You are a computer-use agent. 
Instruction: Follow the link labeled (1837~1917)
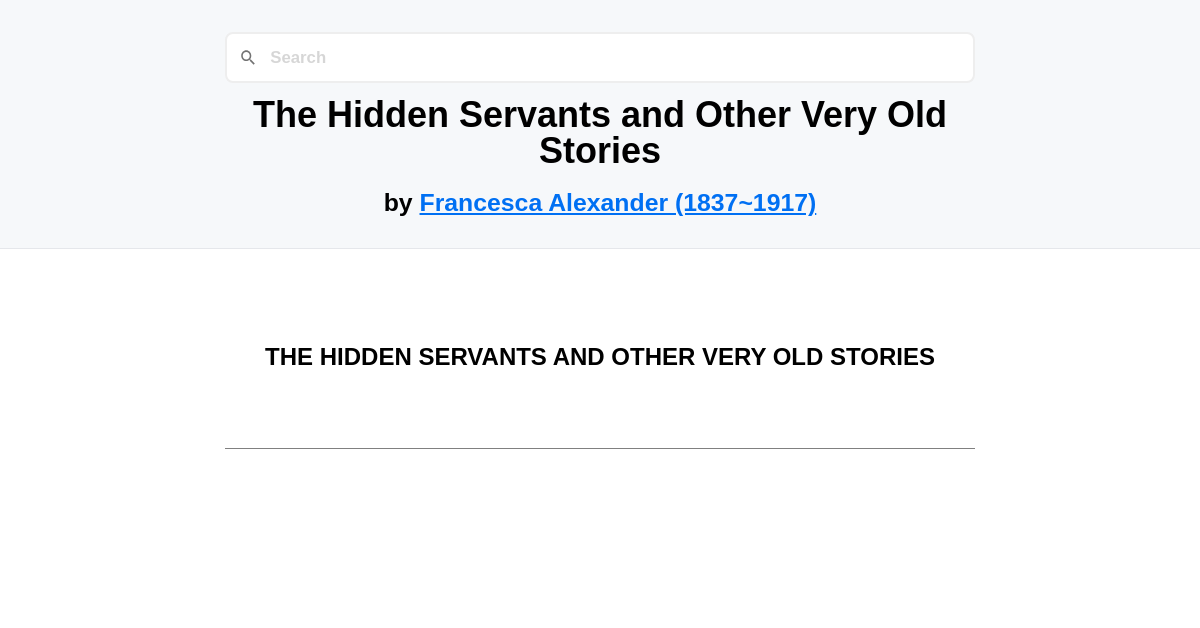[745, 202]
